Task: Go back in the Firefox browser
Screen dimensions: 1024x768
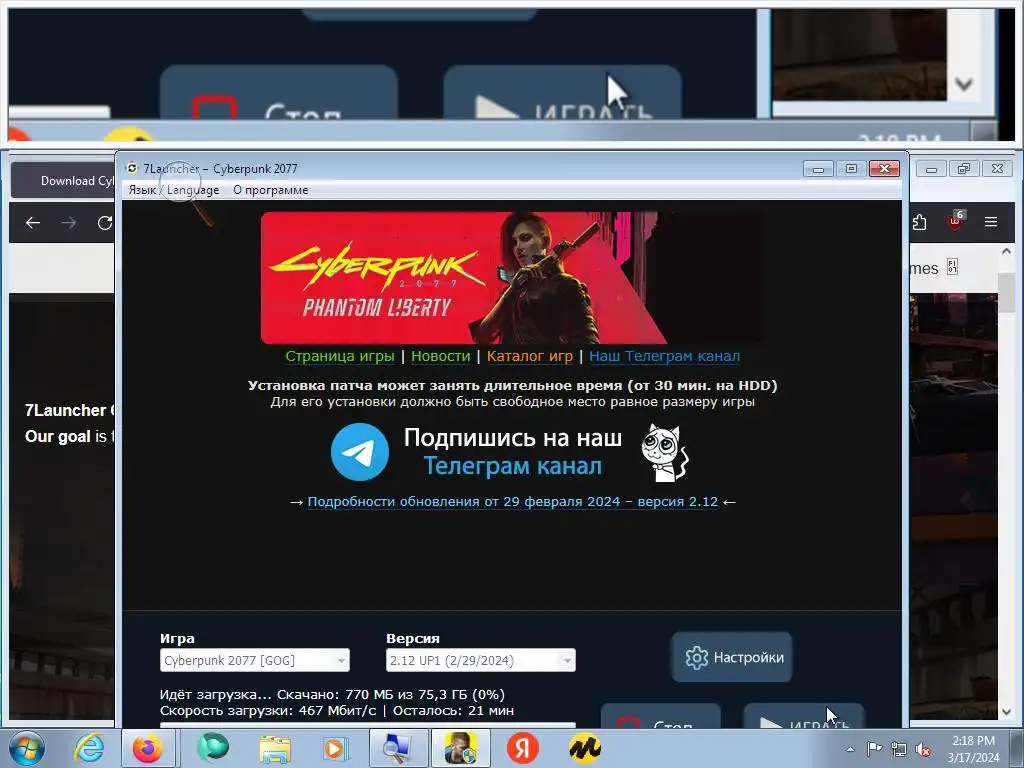Action: click(33, 223)
